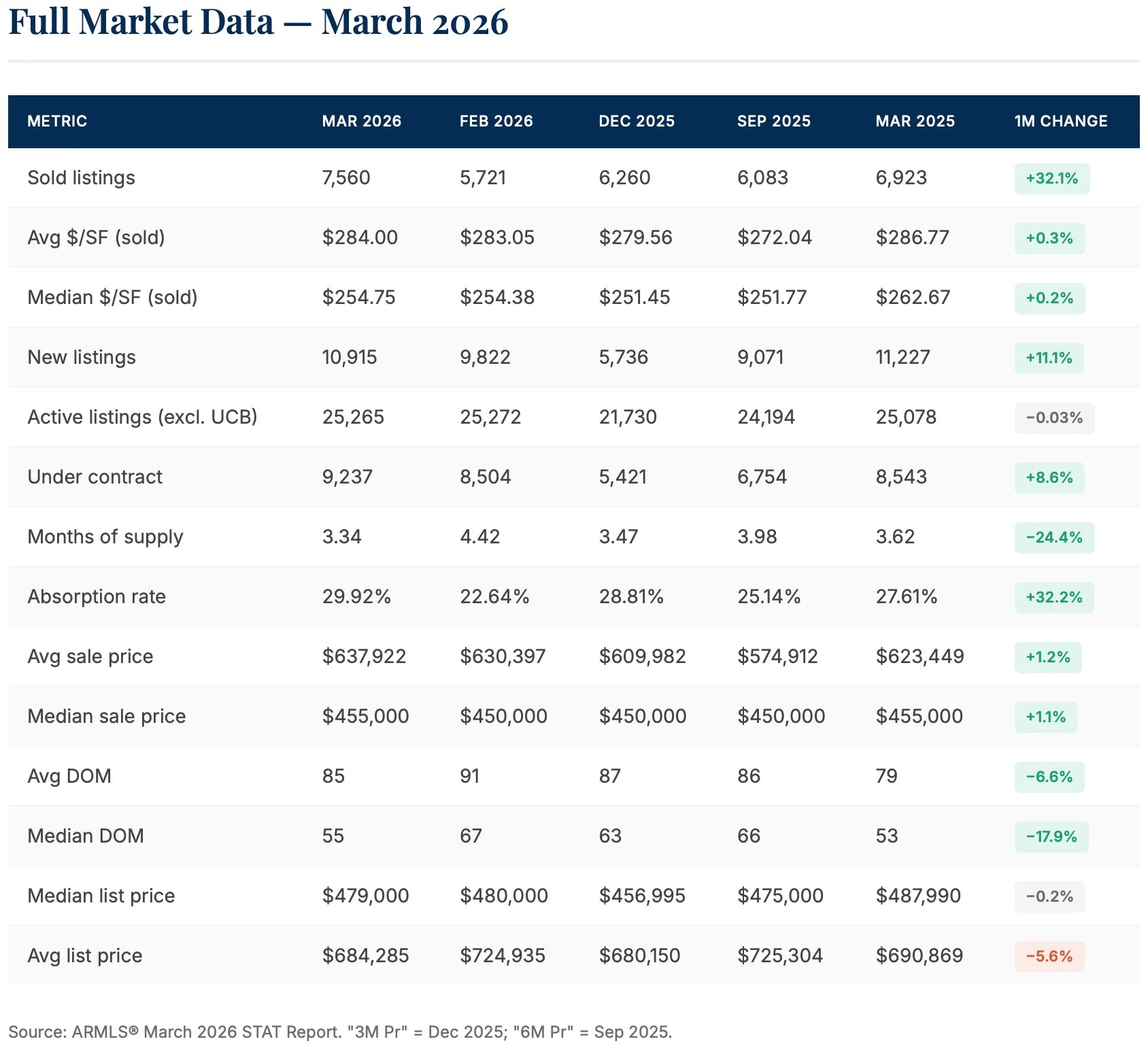Select the FEB 2026 column header
This screenshot has width=1148, height=1050.
[496, 121]
